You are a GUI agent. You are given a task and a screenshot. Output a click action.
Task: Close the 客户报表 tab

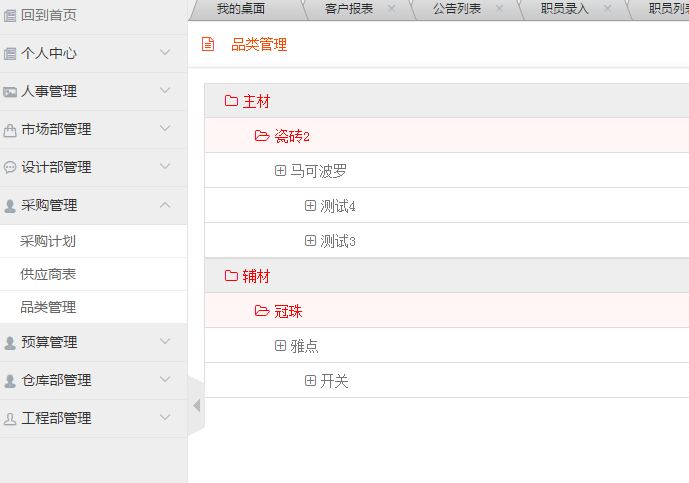391,9
